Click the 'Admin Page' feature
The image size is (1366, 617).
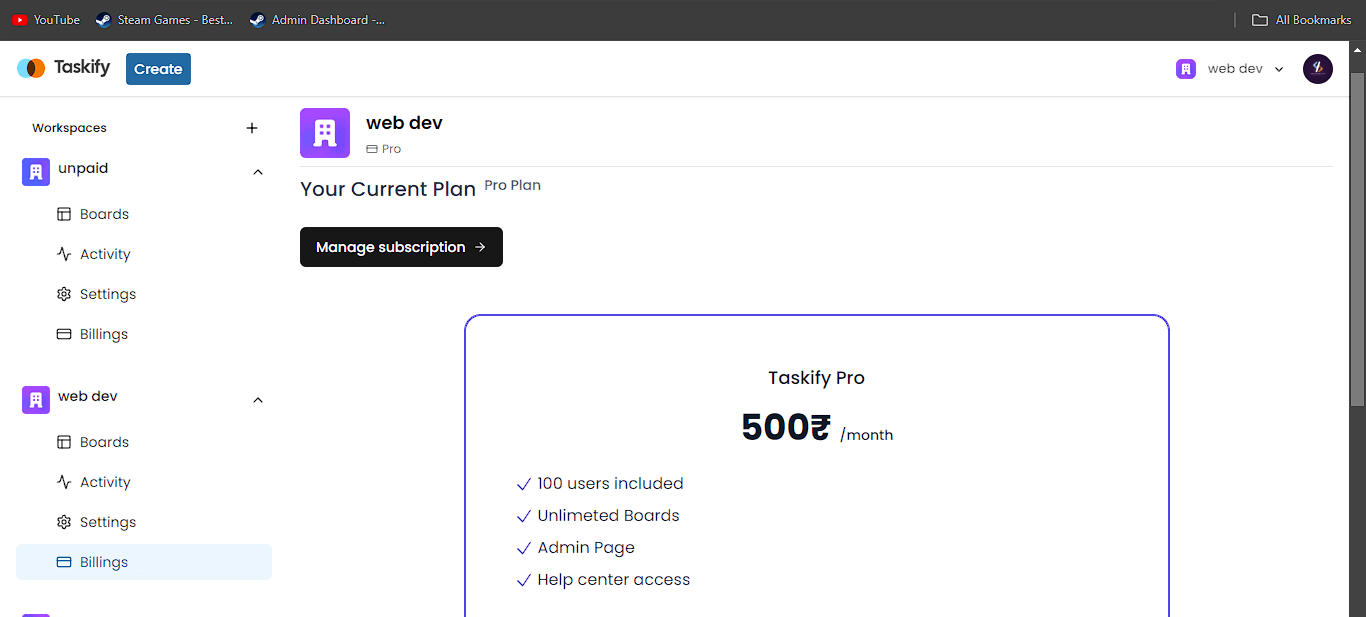[x=586, y=548]
